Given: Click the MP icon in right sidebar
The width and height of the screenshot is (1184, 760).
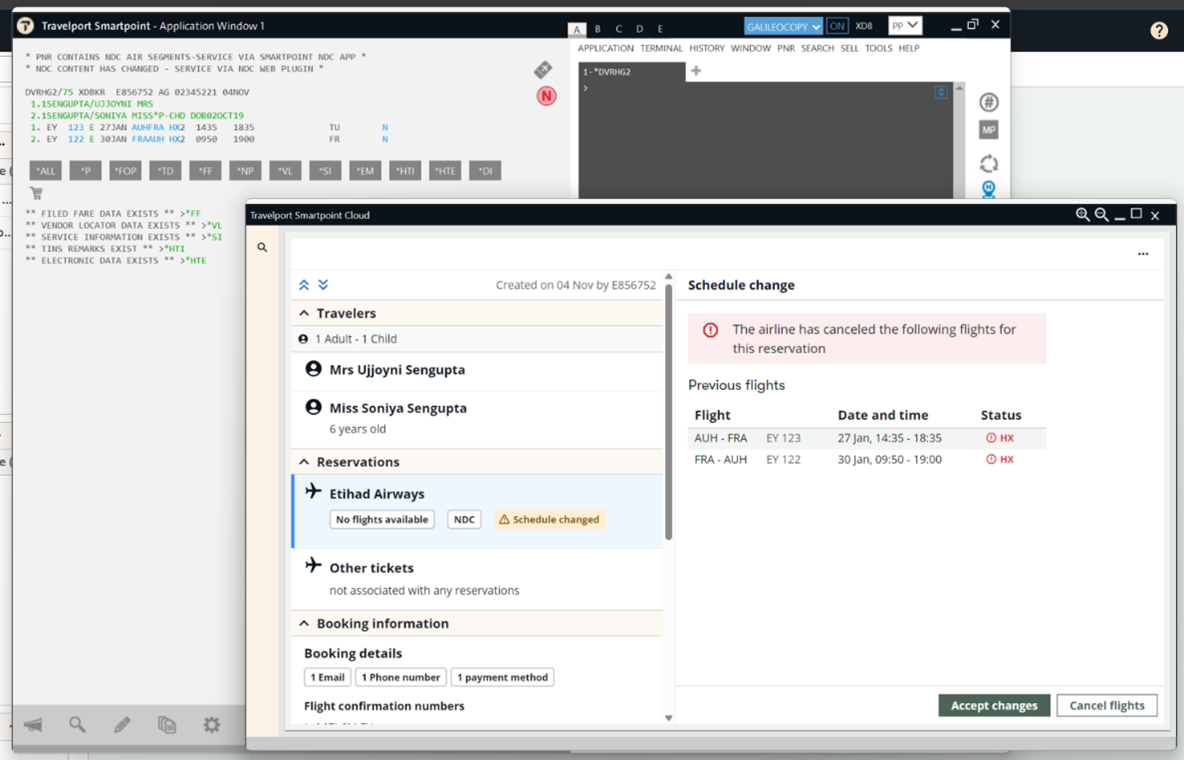Looking at the screenshot, I should [x=988, y=131].
